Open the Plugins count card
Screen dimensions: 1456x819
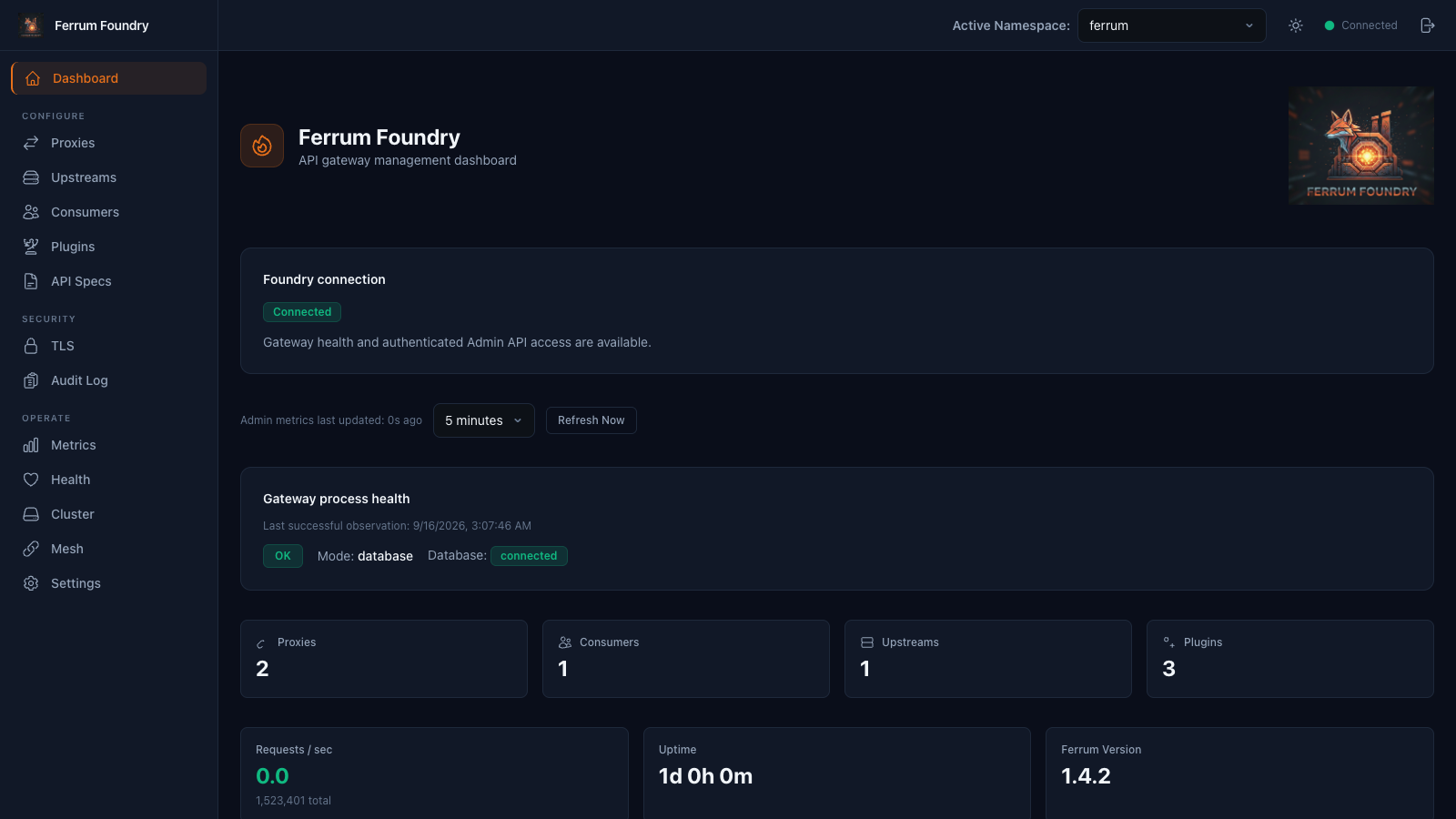click(x=1290, y=659)
